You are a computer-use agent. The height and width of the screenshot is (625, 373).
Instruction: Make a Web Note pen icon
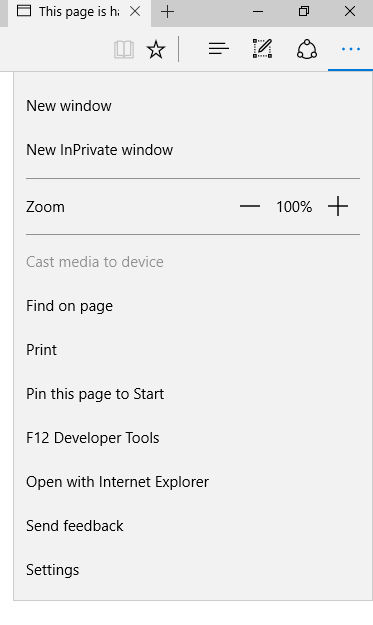tap(262, 49)
